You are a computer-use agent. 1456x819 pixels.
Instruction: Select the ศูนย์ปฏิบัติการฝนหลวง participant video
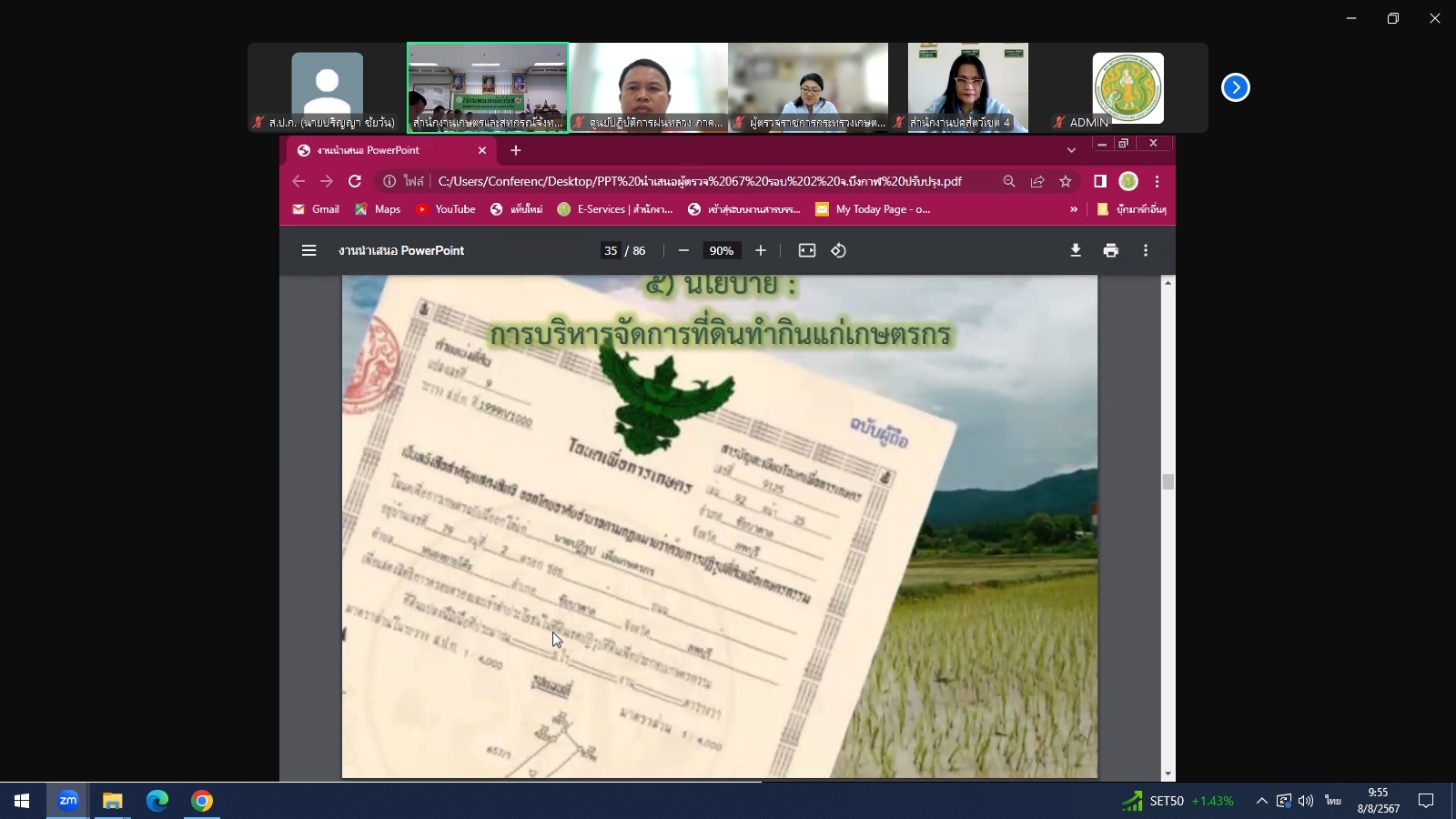click(649, 87)
